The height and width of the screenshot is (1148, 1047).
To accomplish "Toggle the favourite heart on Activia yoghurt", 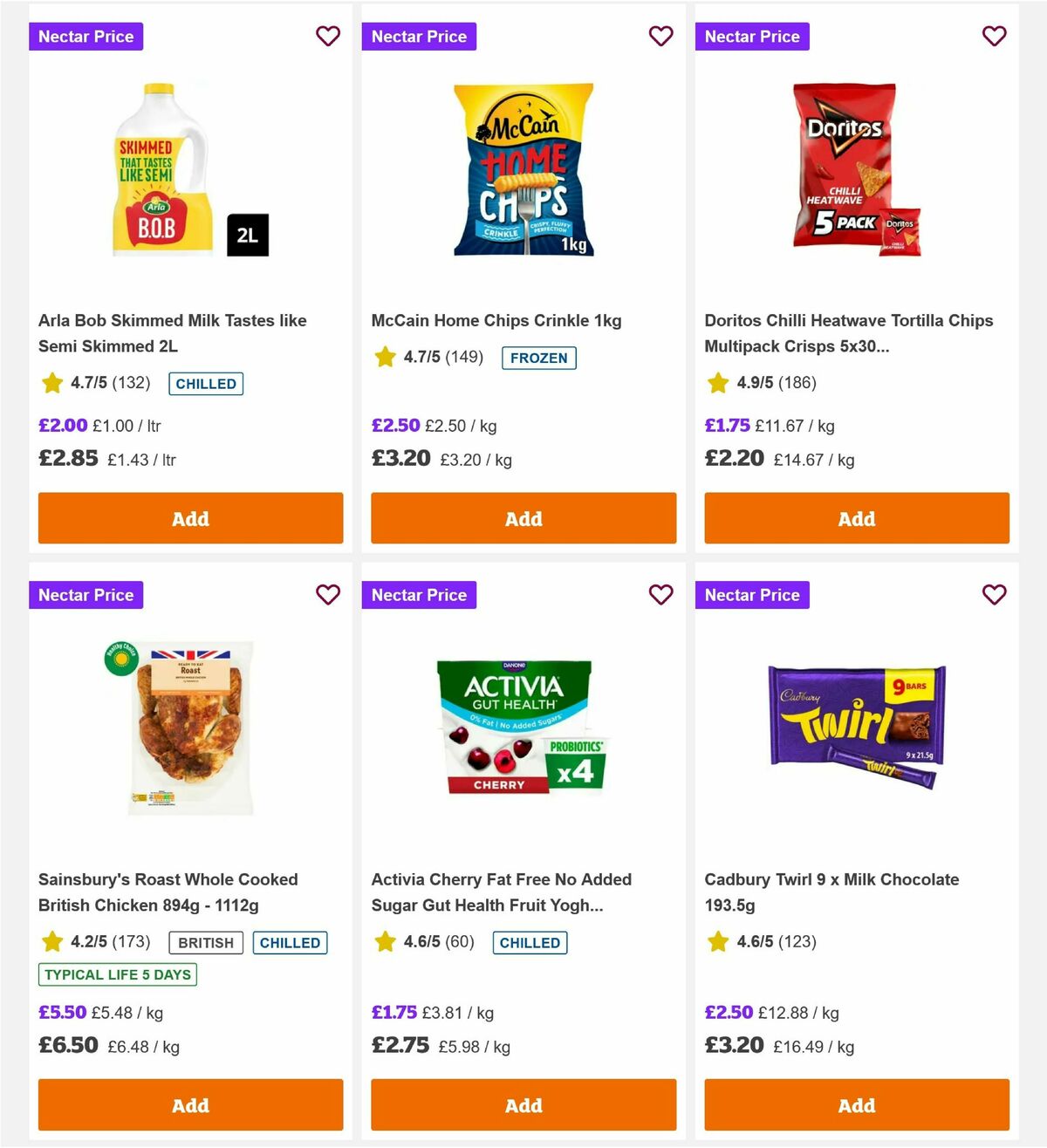I will point(661,594).
